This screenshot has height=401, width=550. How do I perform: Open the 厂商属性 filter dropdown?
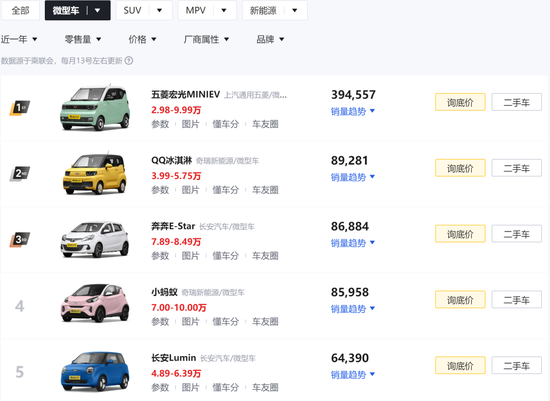(x=206, y=39)
